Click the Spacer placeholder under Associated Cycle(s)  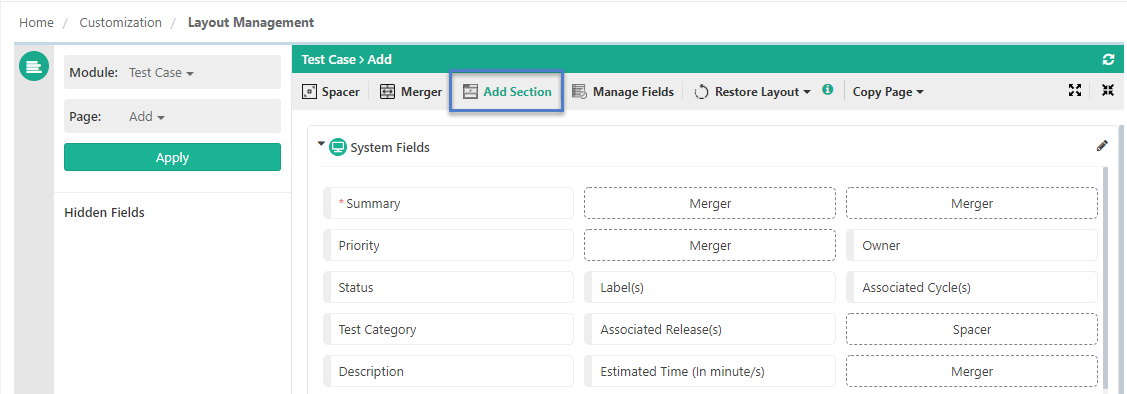click(972, 329)
